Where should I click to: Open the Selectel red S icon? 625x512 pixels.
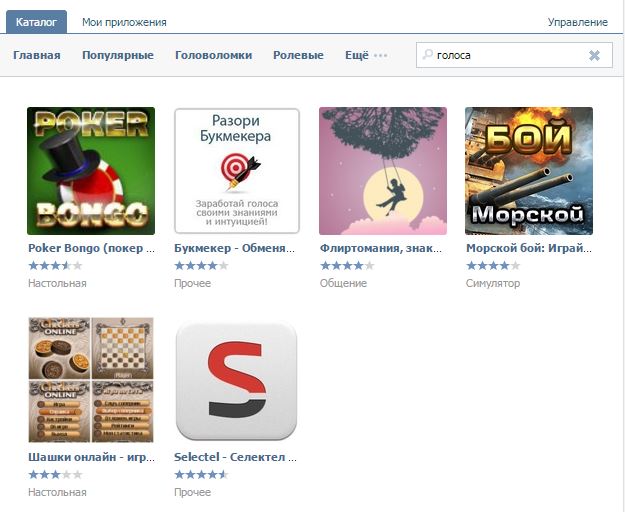coord(236,381)
